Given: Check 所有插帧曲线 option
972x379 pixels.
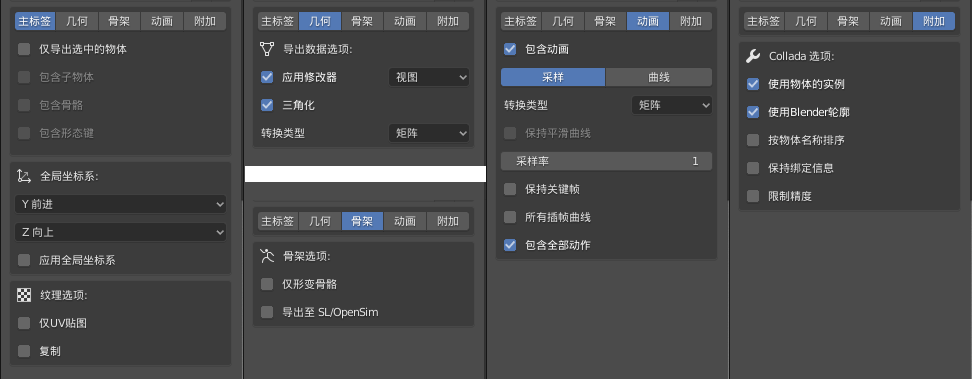Looking at the screenshot, I should [x=510, y=217].
